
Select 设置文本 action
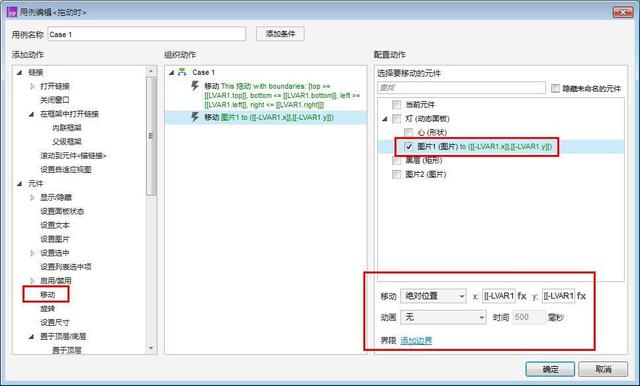pyautogui.click(x=55, y=225)
